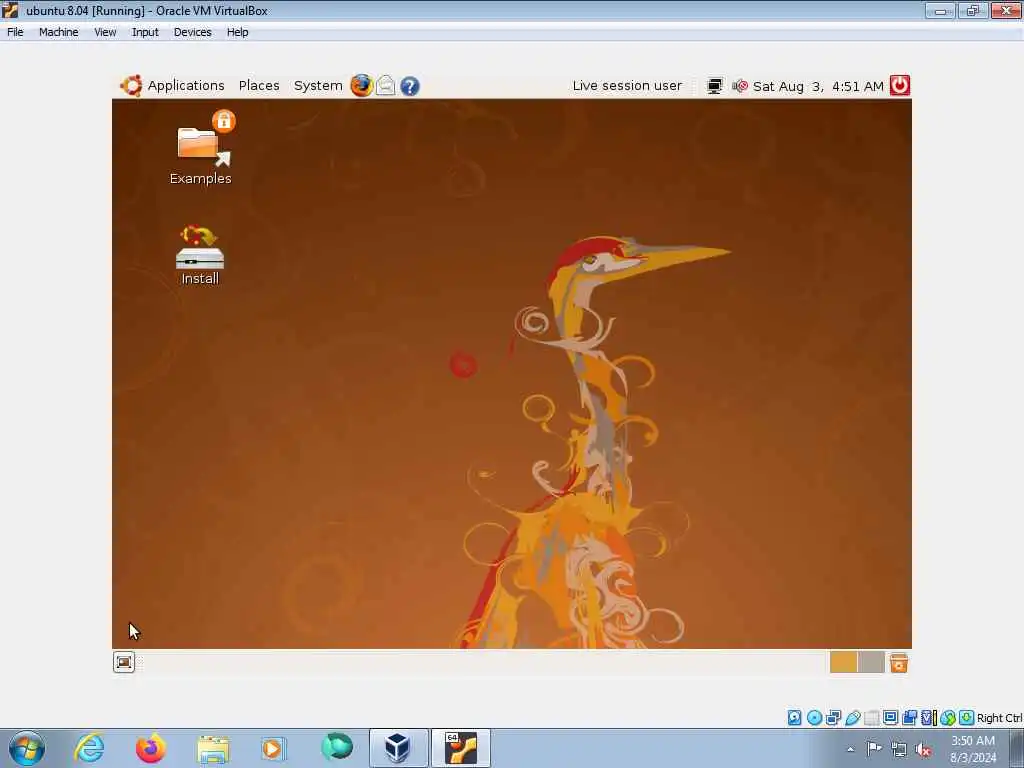Open the Trash icon in the bottom panel

click(899, 662)
